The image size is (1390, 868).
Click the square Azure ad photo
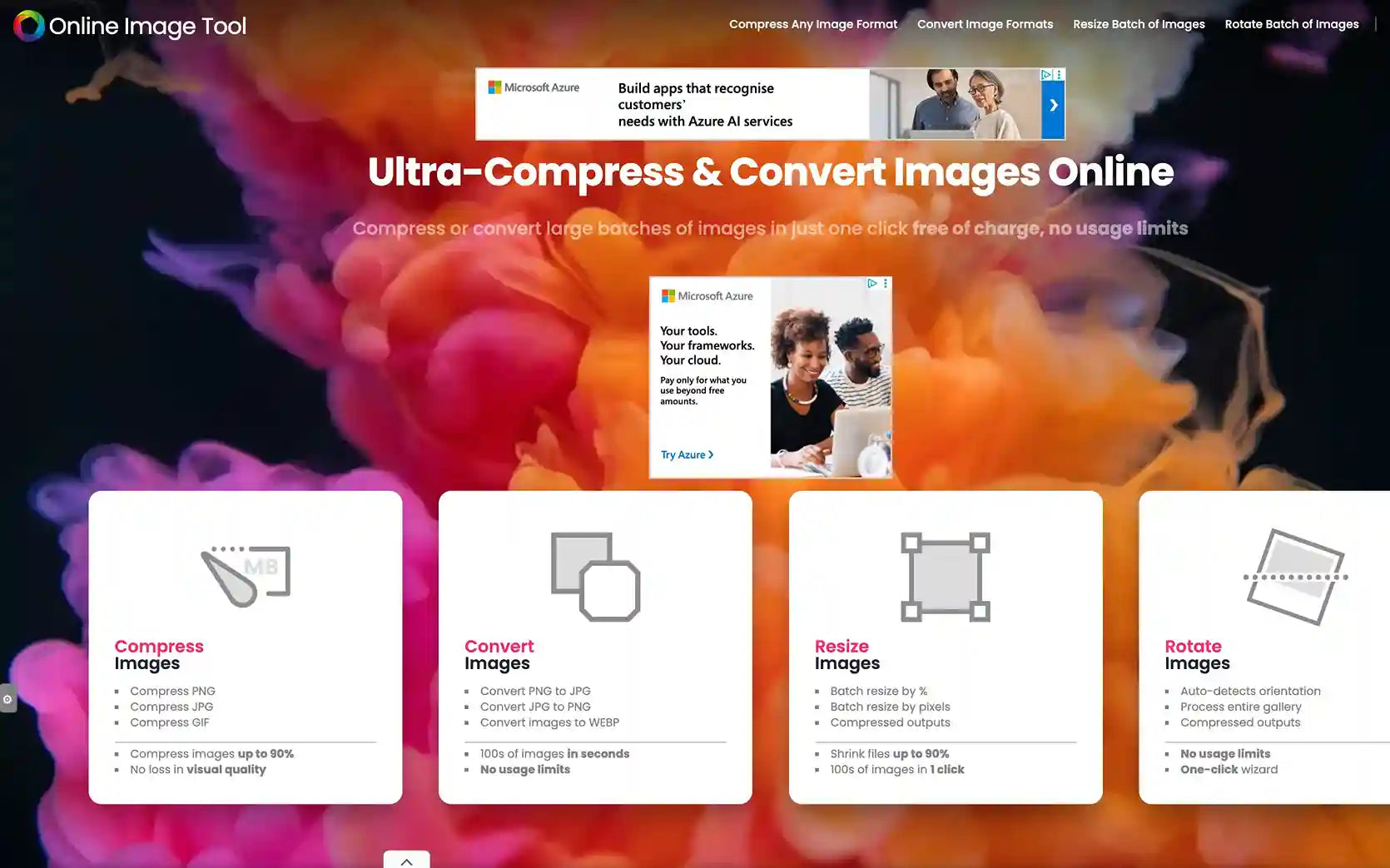click(x=831, y=378)
